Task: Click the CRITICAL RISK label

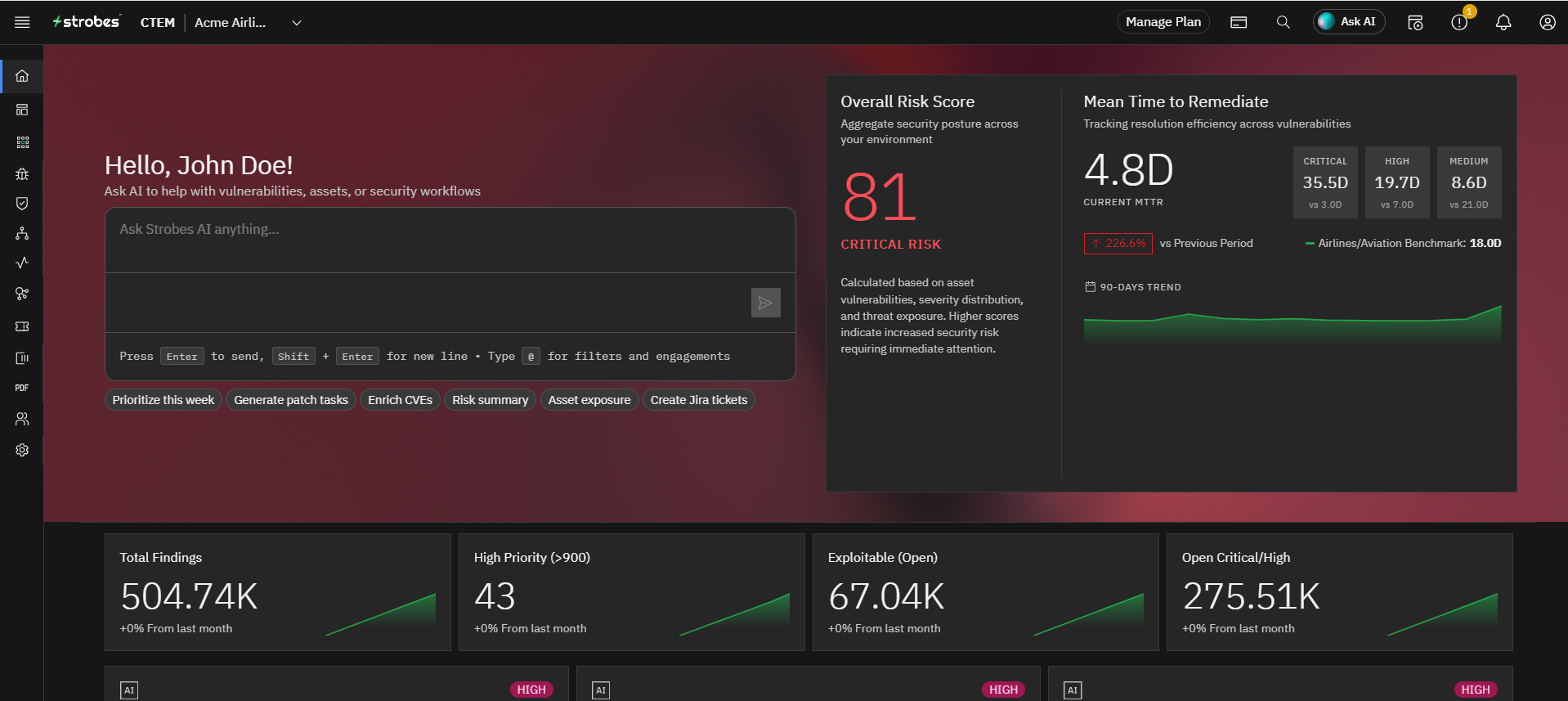Action: [891, 245]
